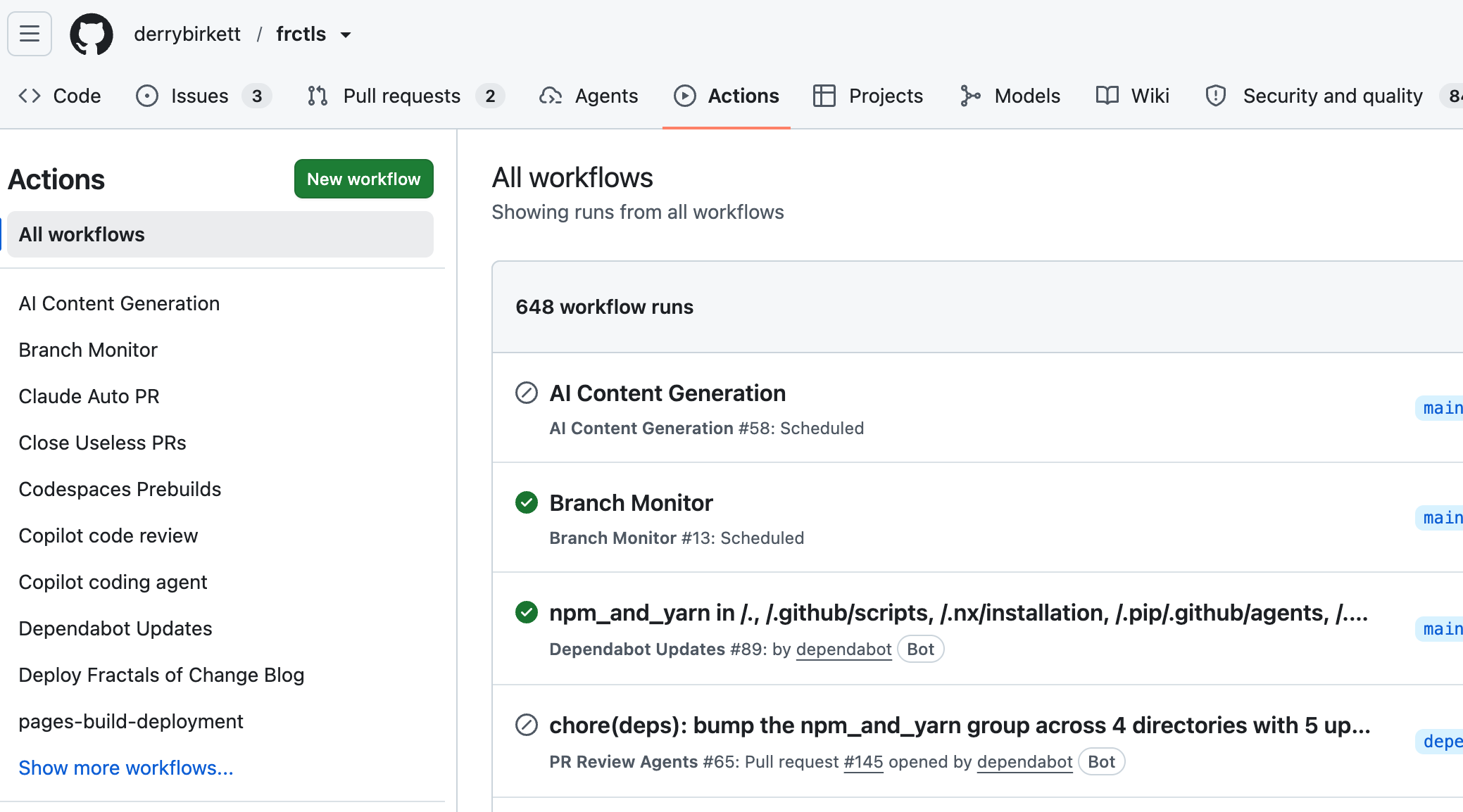Screen dimensions: 1463x812
Task: Click main branch label on Branch Monitor run
Action: point(1440,518)
